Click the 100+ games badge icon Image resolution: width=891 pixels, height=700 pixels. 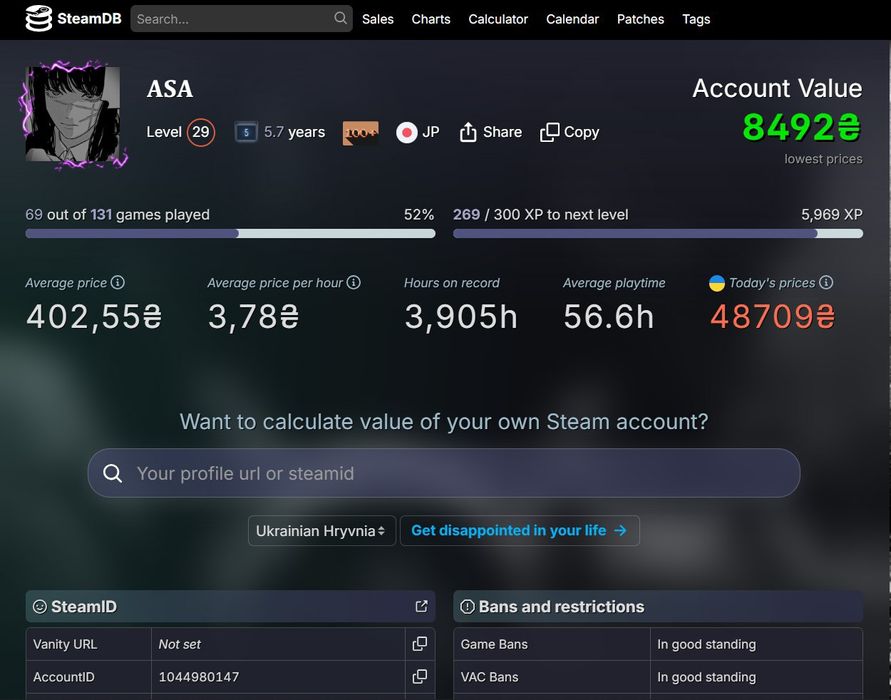point(360,133)
